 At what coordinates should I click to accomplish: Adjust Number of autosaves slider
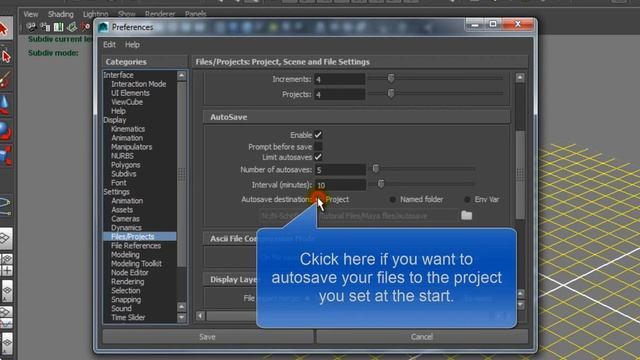click(376, 169)
